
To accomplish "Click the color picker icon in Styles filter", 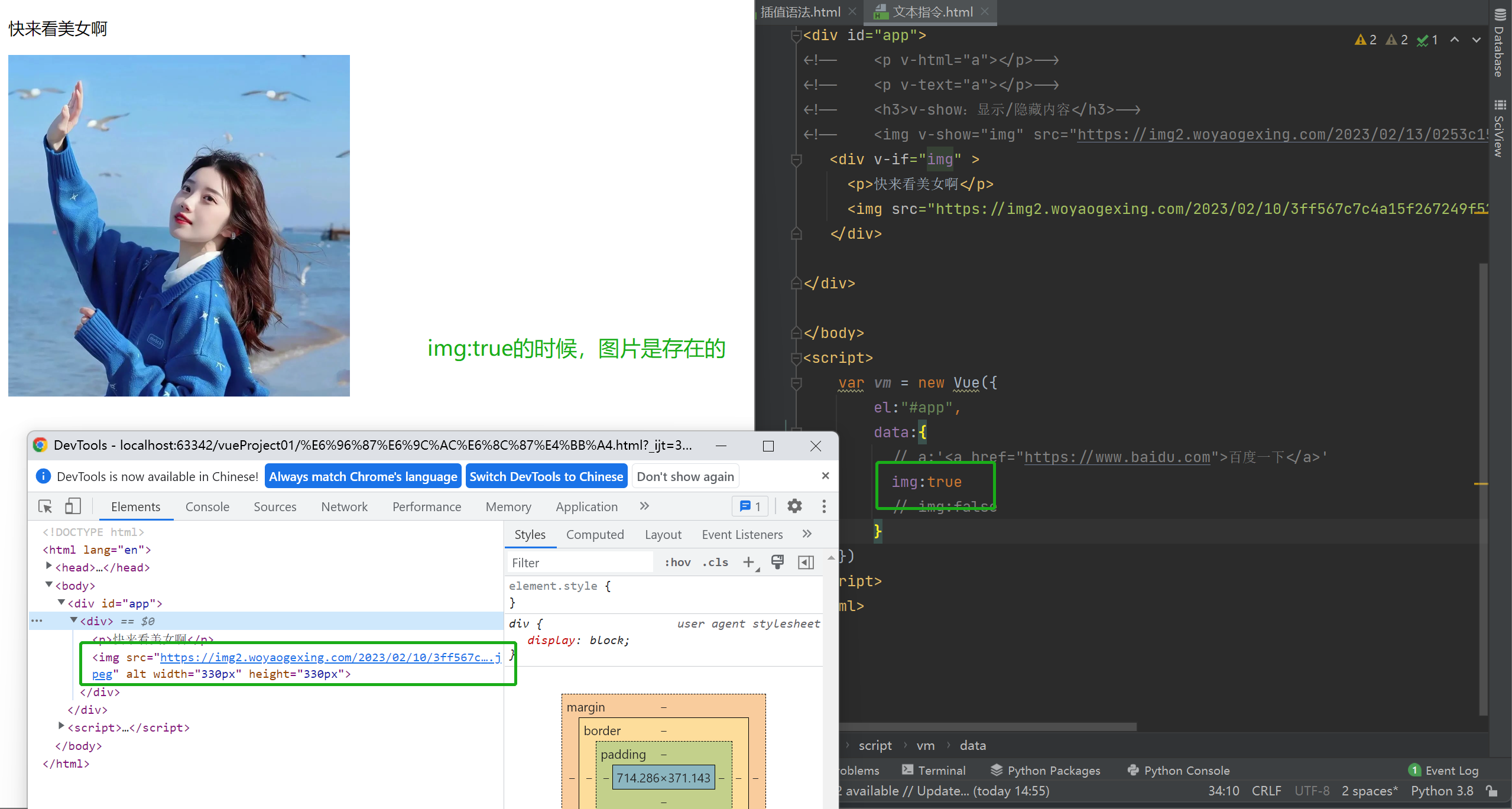I will pyautogui.click(x=779, y=562).
